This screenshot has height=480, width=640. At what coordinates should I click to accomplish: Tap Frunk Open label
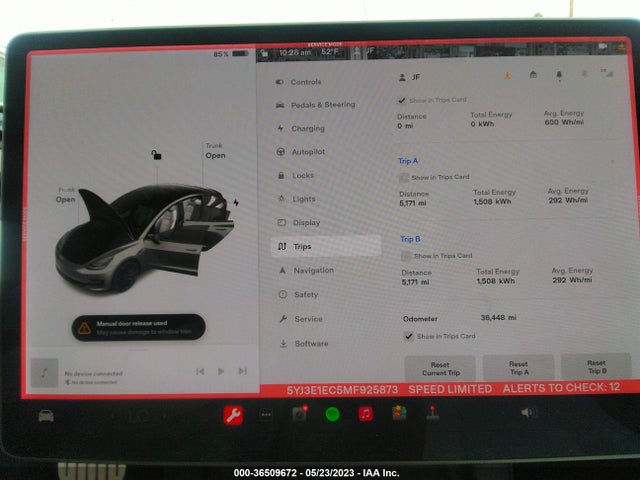66,195
